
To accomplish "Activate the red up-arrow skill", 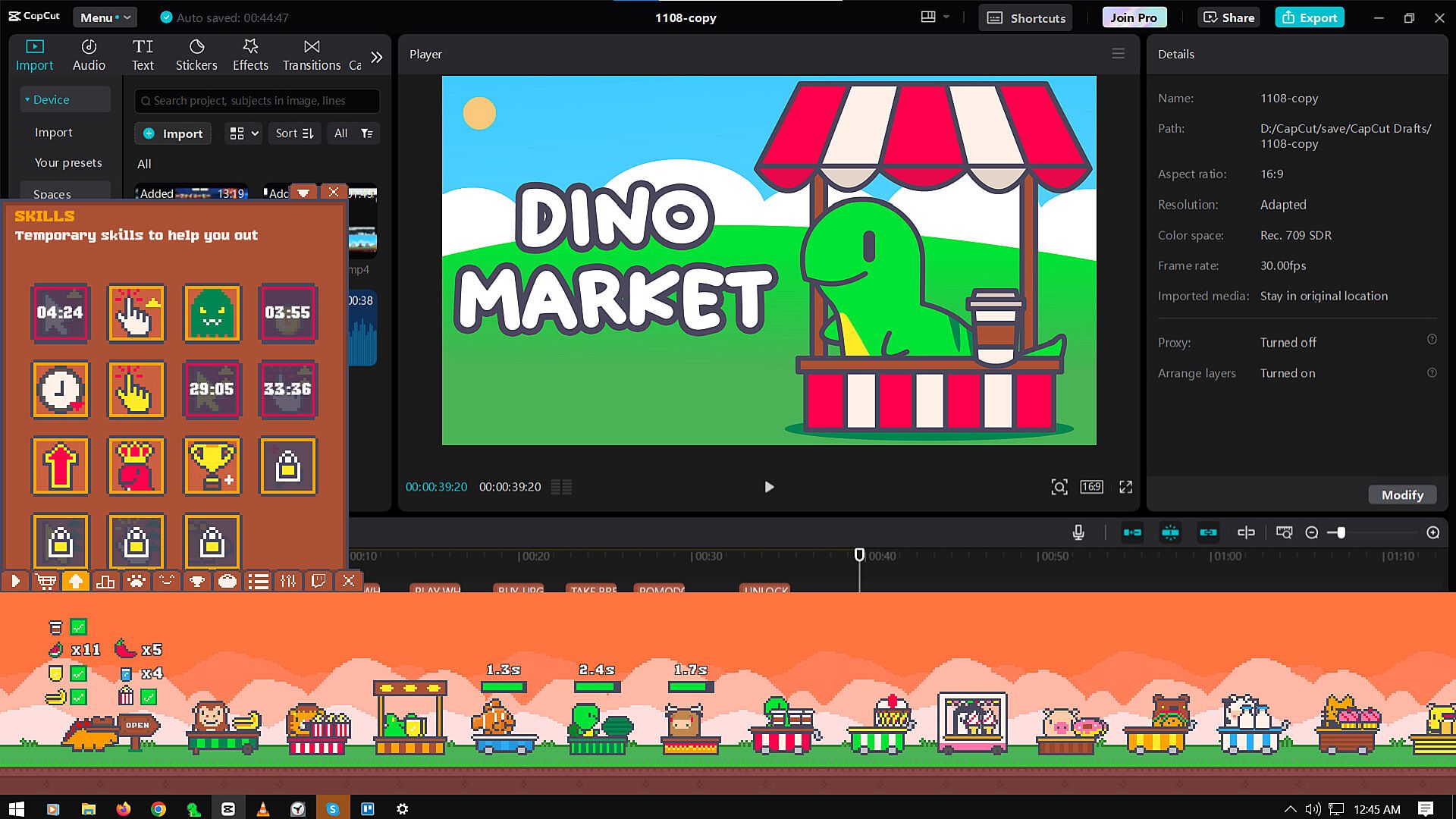I will (61, 466).
